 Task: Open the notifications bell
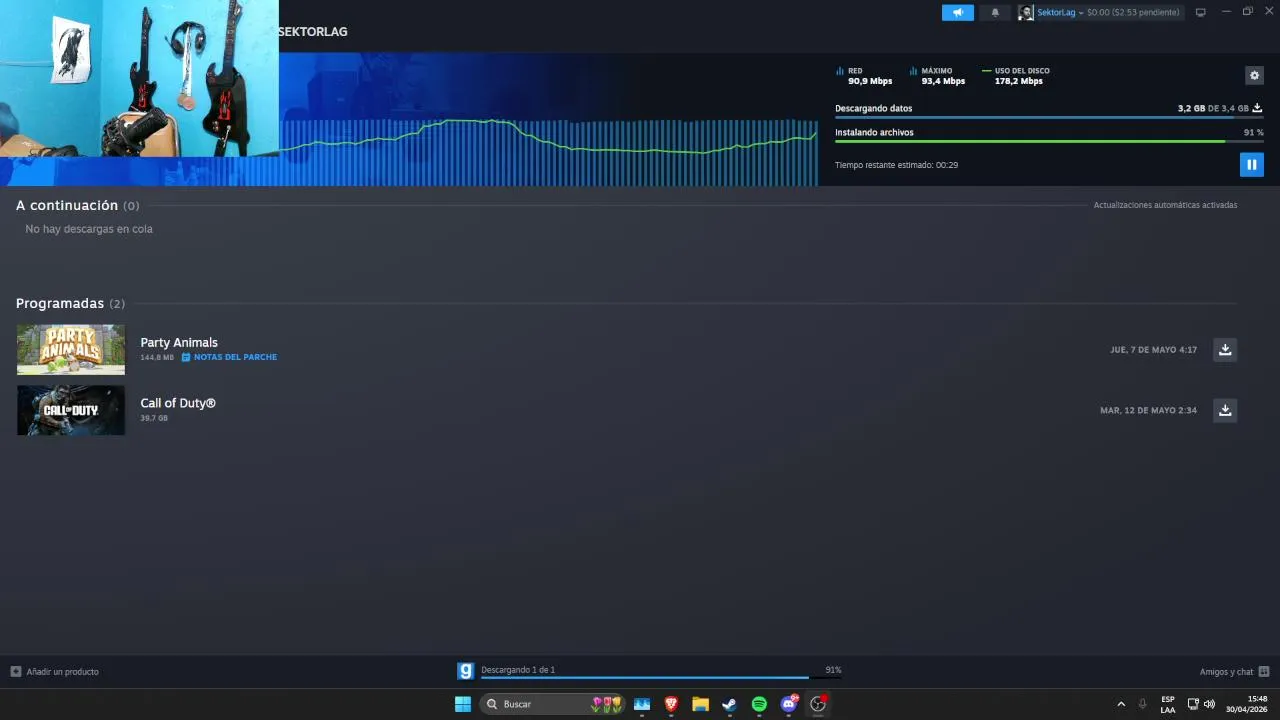coord(994,12)
